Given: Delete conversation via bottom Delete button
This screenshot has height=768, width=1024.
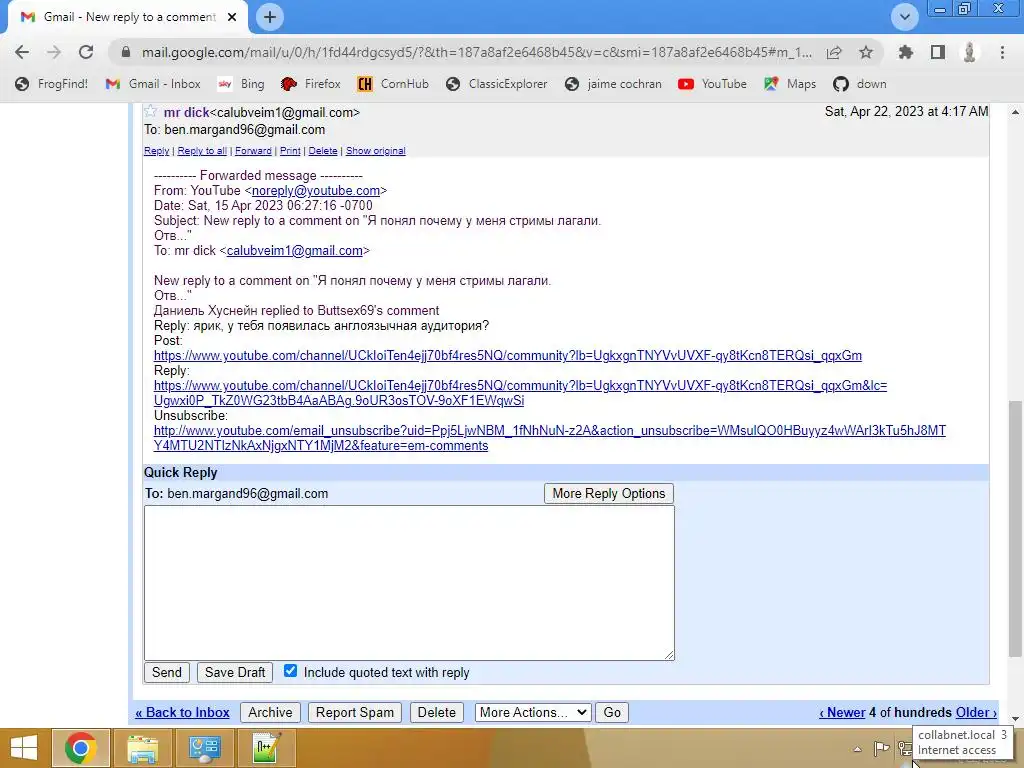Looking at the screenshot, I should click(x=436, y=712).
